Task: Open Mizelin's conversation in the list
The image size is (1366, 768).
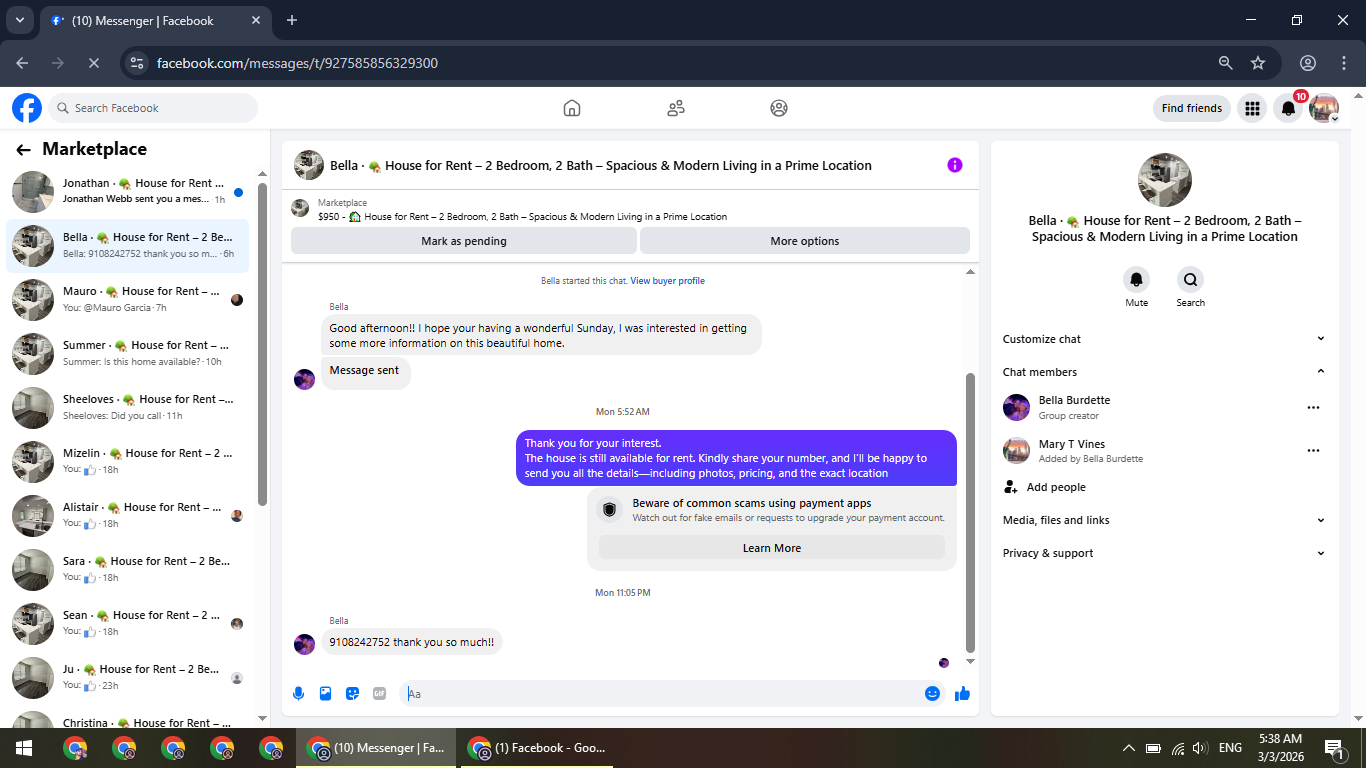Action: click(x=128, y=462)
